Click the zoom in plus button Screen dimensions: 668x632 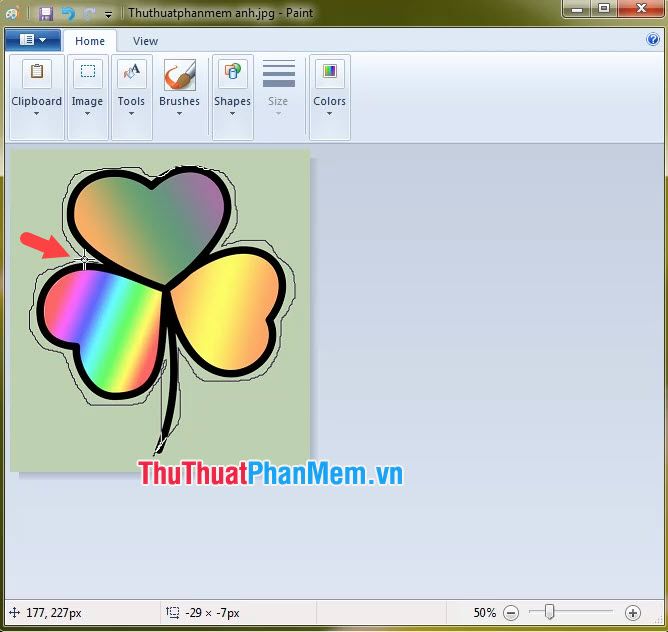click(x=633, y=613)
